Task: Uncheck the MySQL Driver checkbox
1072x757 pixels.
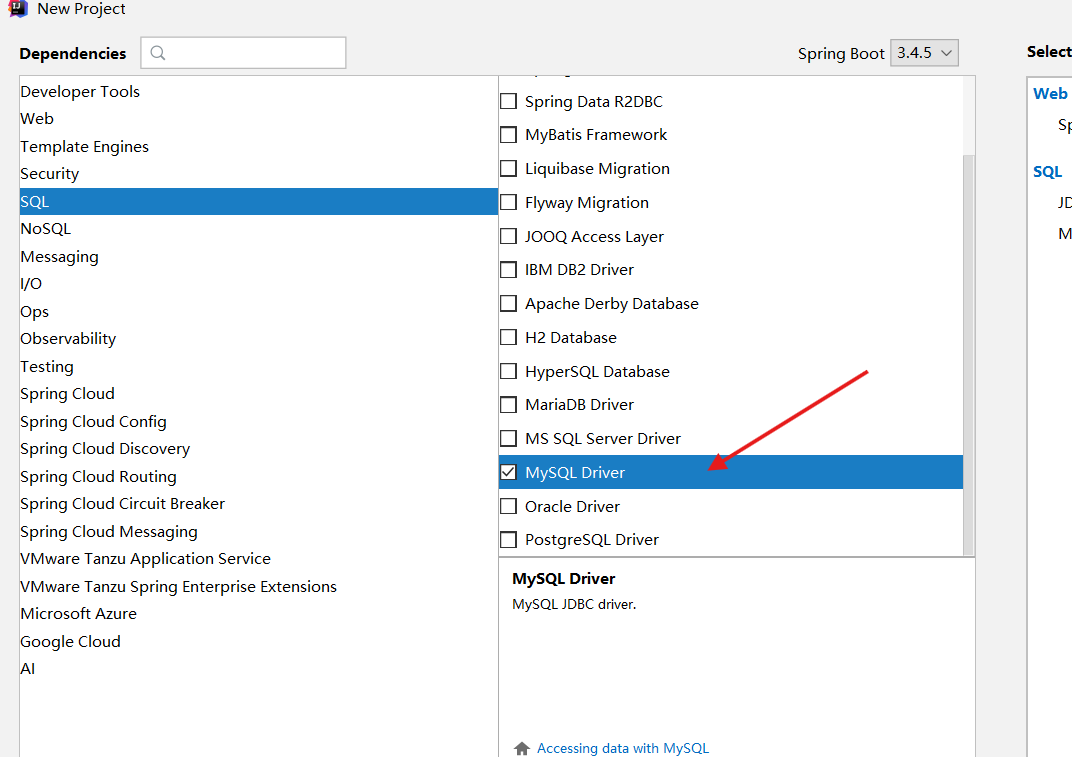Action: pyautogui.click(x=509, y=472)
